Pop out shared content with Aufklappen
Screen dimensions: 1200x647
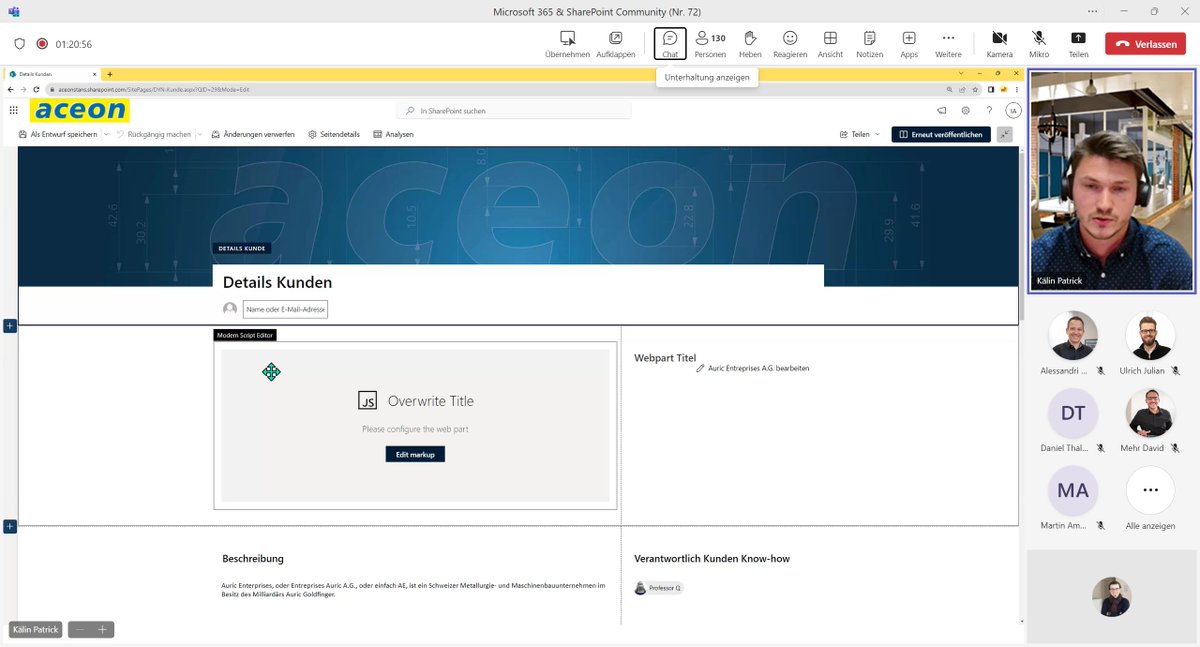click(615, 43)
